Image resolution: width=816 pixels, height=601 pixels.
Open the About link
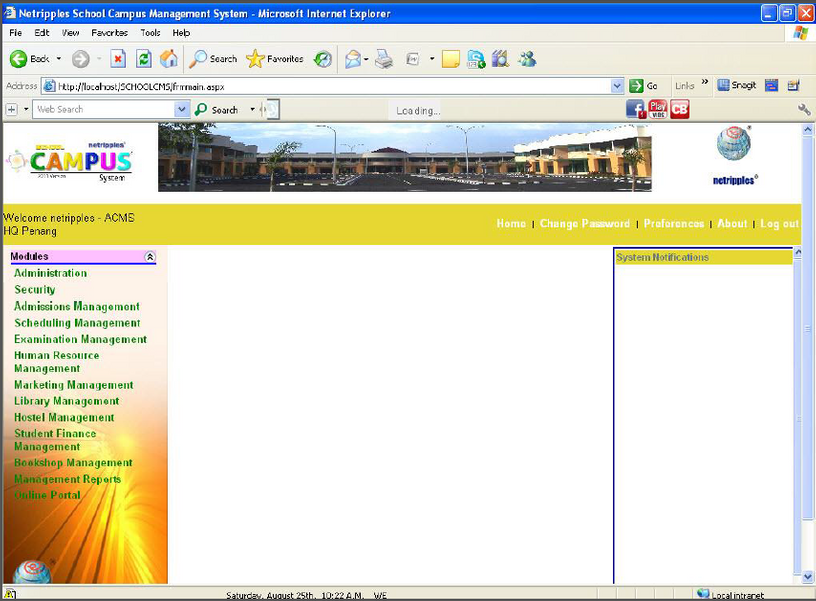(732, 223)
